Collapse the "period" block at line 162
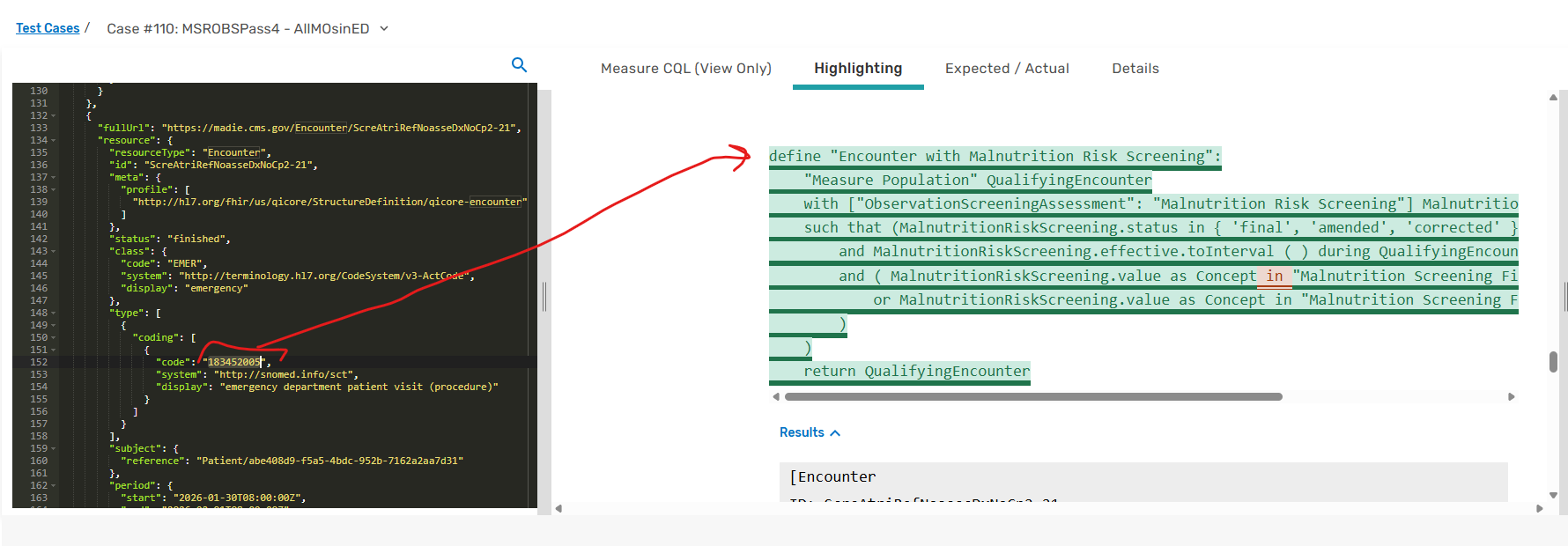The height and width of the screenshot is (546, 1568). tap(54, 485)
